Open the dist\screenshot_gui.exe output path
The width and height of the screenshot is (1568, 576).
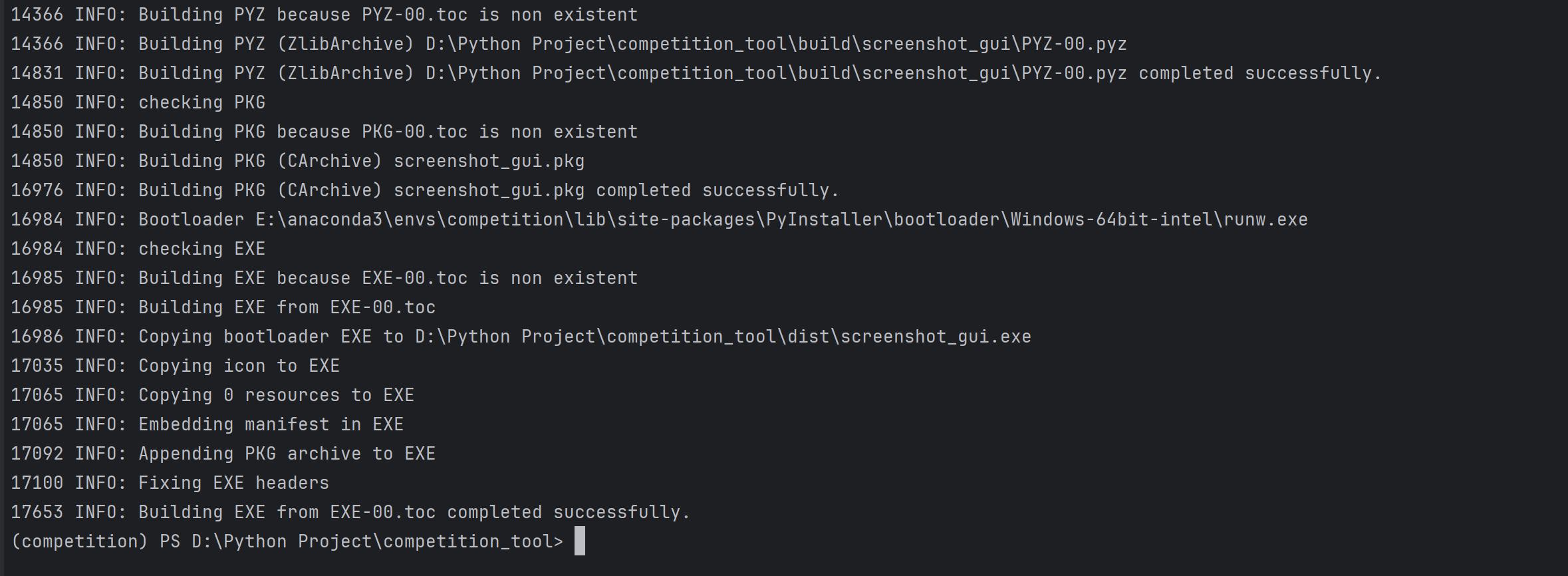pyautogui.click(x=723, y=337)
